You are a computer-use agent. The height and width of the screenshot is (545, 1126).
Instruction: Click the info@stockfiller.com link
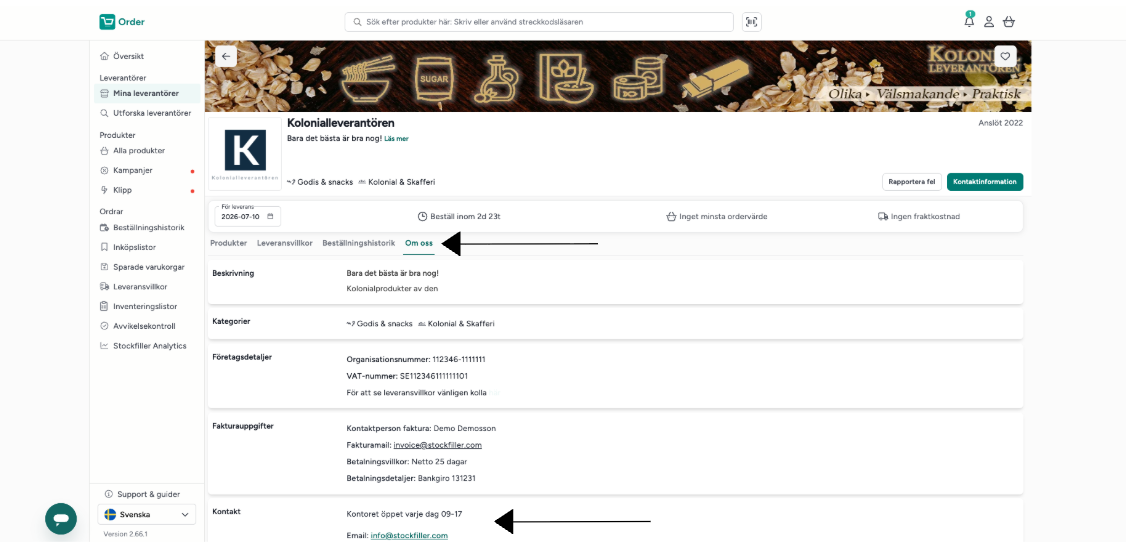coord(409,536)
